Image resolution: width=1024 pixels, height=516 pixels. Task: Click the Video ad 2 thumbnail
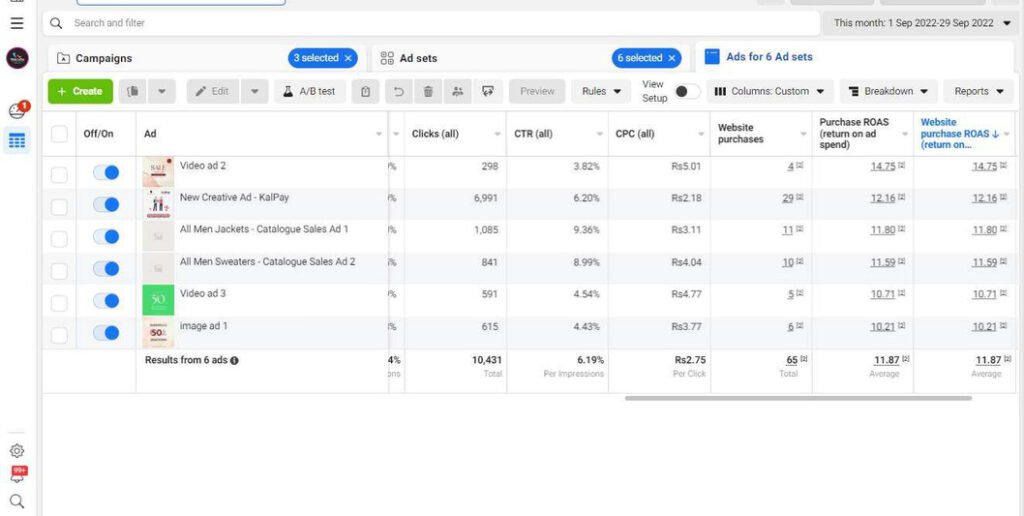[158, 172]
